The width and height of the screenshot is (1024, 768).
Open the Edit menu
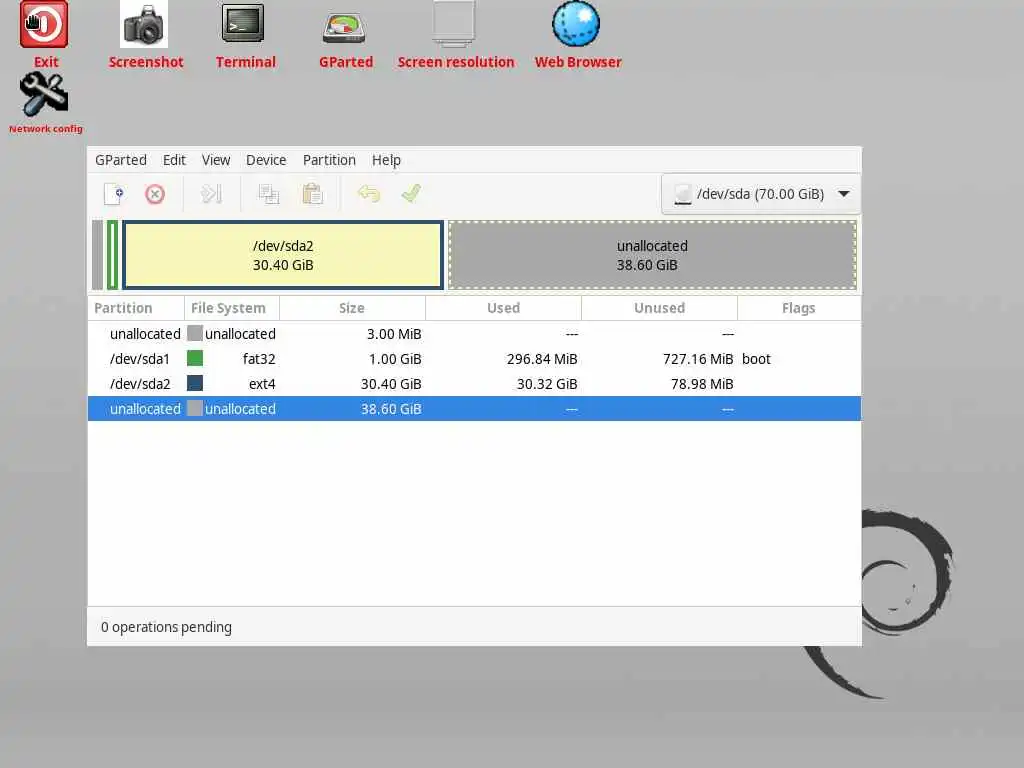tap(174, 160)
